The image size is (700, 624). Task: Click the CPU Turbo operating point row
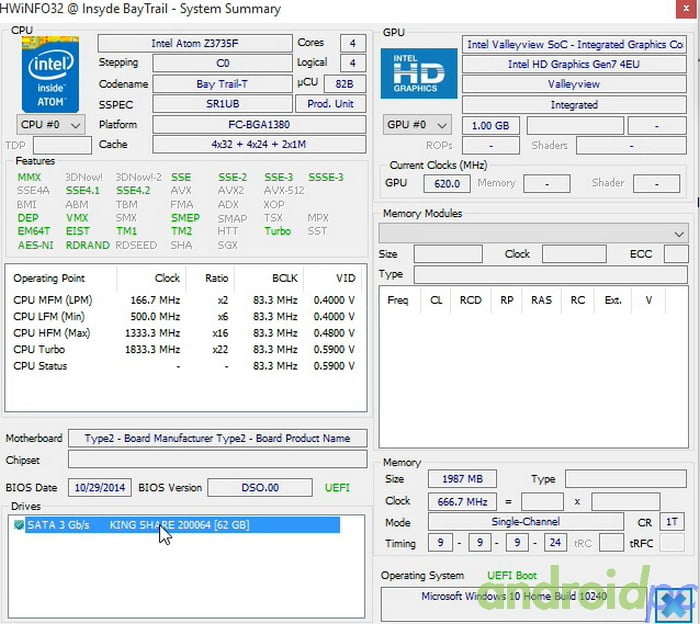tap(184, 349)
